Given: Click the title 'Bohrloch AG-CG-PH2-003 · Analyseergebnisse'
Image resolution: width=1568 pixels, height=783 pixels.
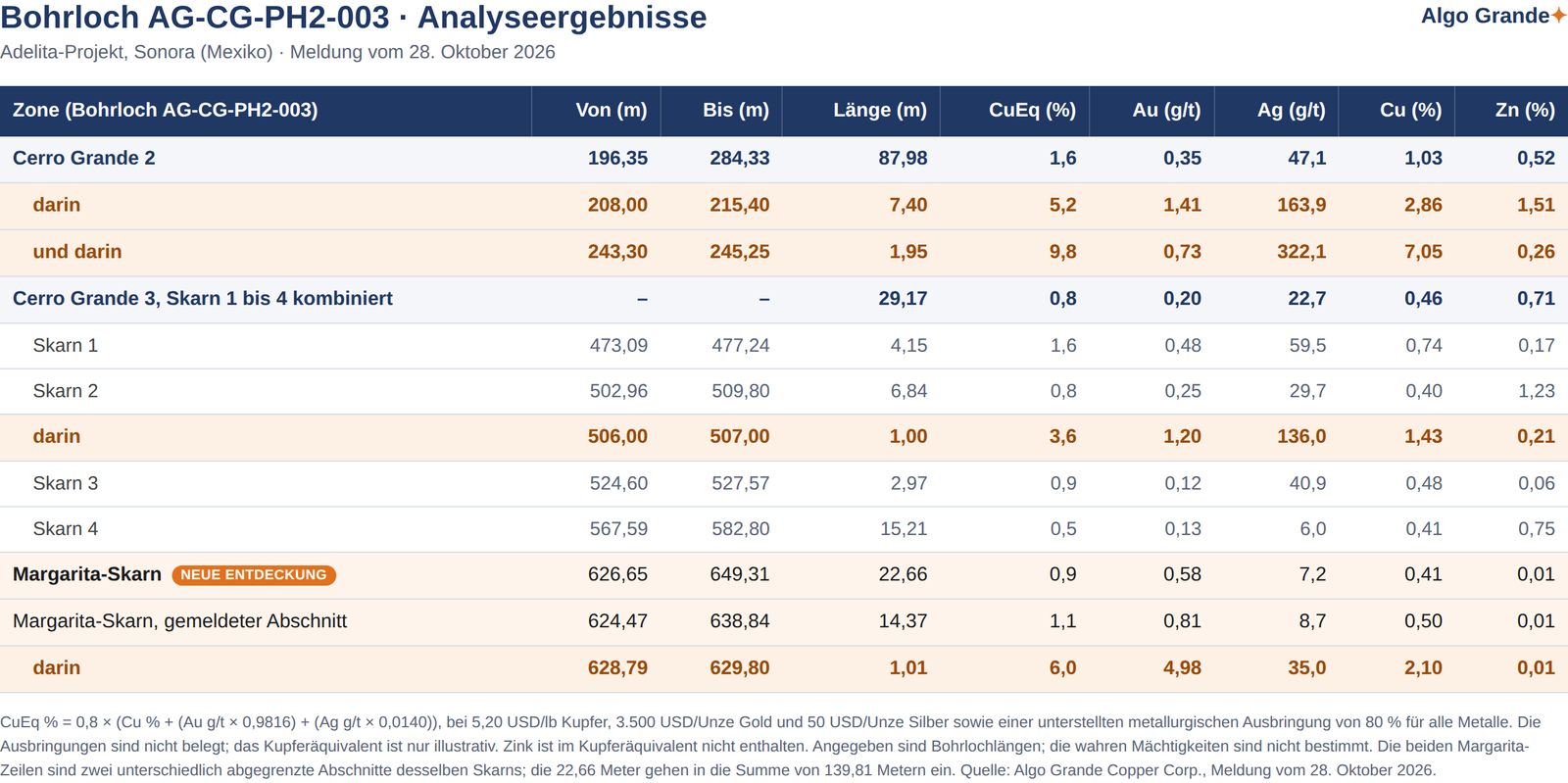Looking at the screenshot, I should tap(354, 18).
